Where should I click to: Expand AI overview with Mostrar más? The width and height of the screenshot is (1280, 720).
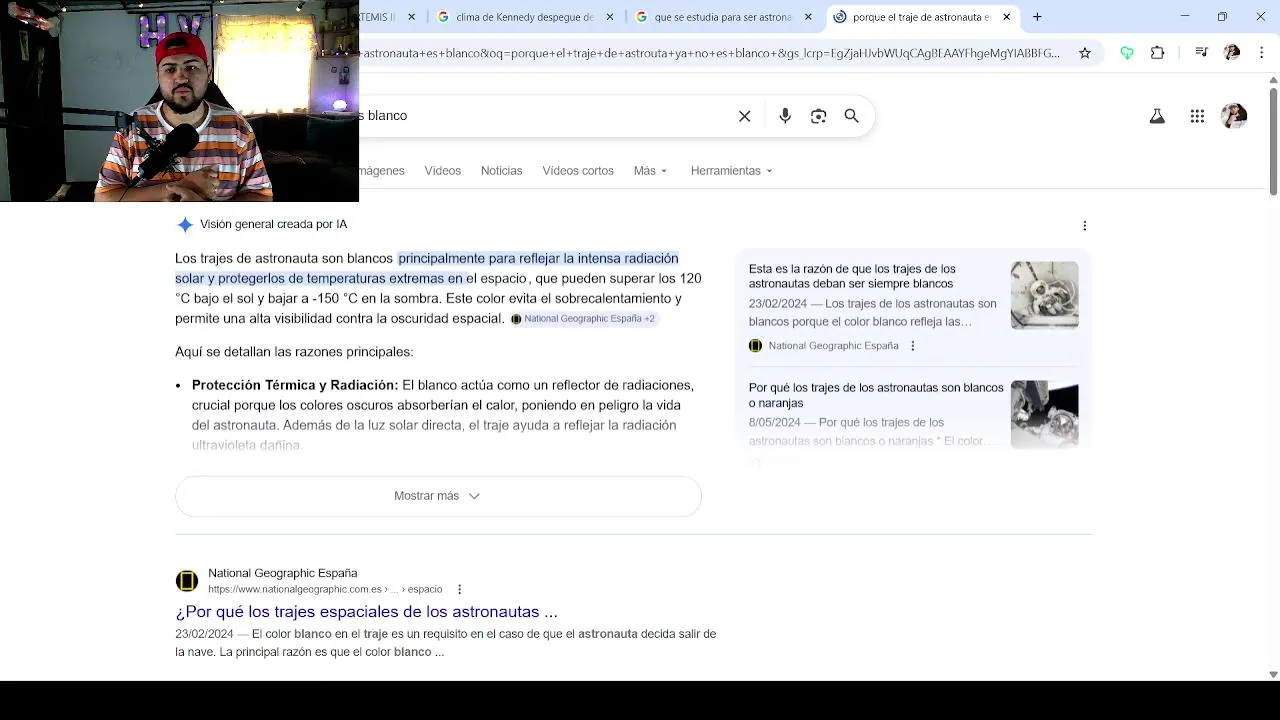coord(438,496)
